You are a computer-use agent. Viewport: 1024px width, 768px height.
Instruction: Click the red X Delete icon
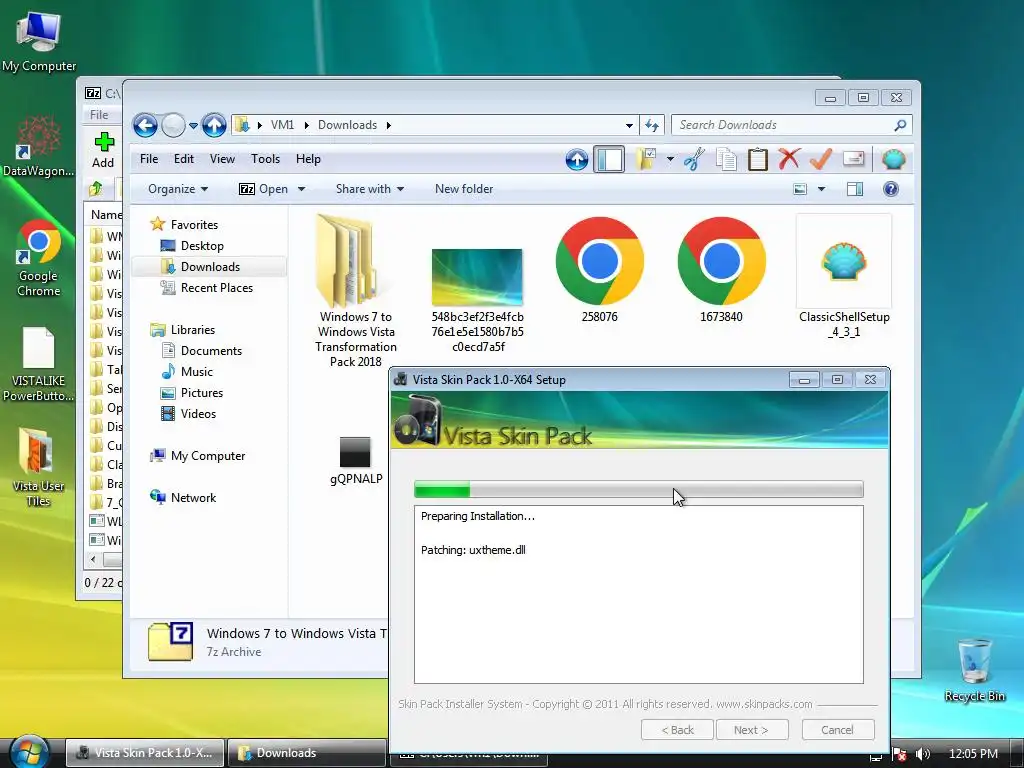(789, 159)
